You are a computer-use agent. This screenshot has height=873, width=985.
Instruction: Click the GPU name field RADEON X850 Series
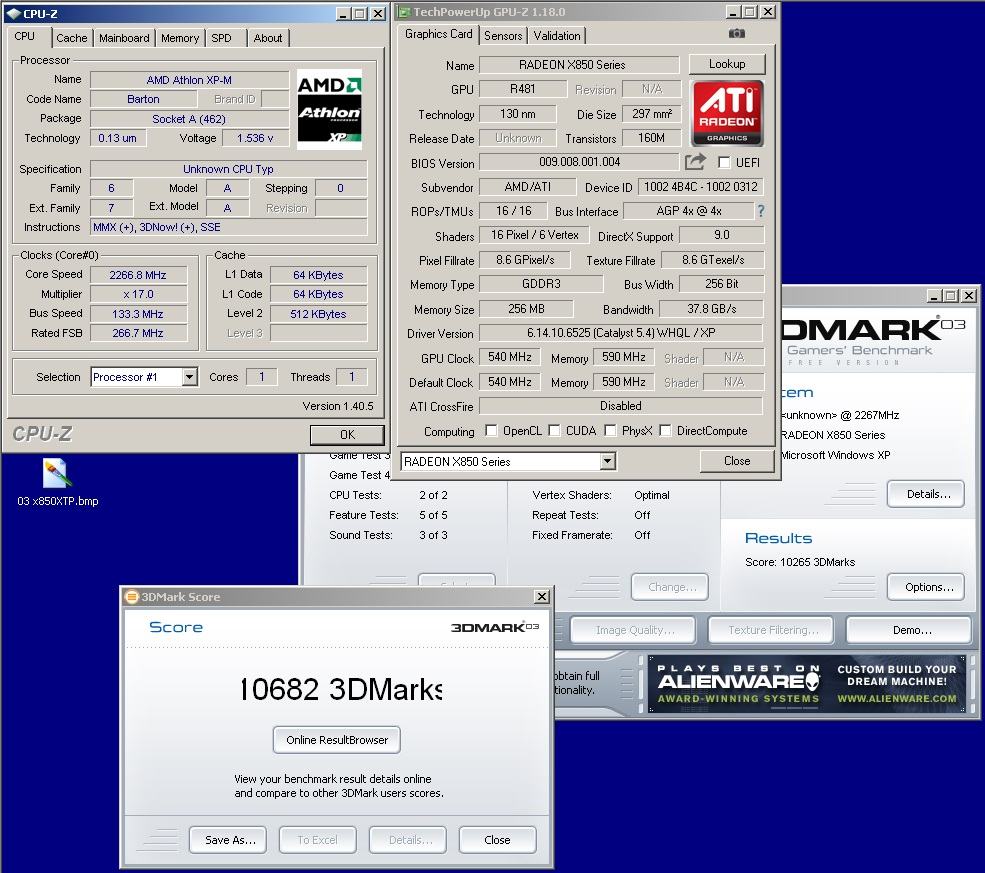pos(579,65)
